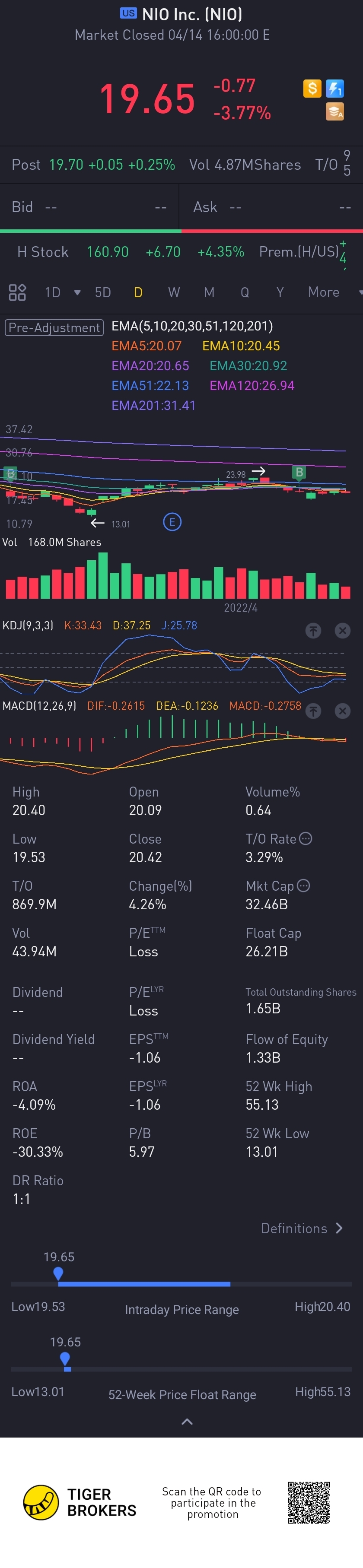Remove the KDJ indicator panel
This screenshot has width=363, height=1568.
pyautogui.click(x=343, y=631)
